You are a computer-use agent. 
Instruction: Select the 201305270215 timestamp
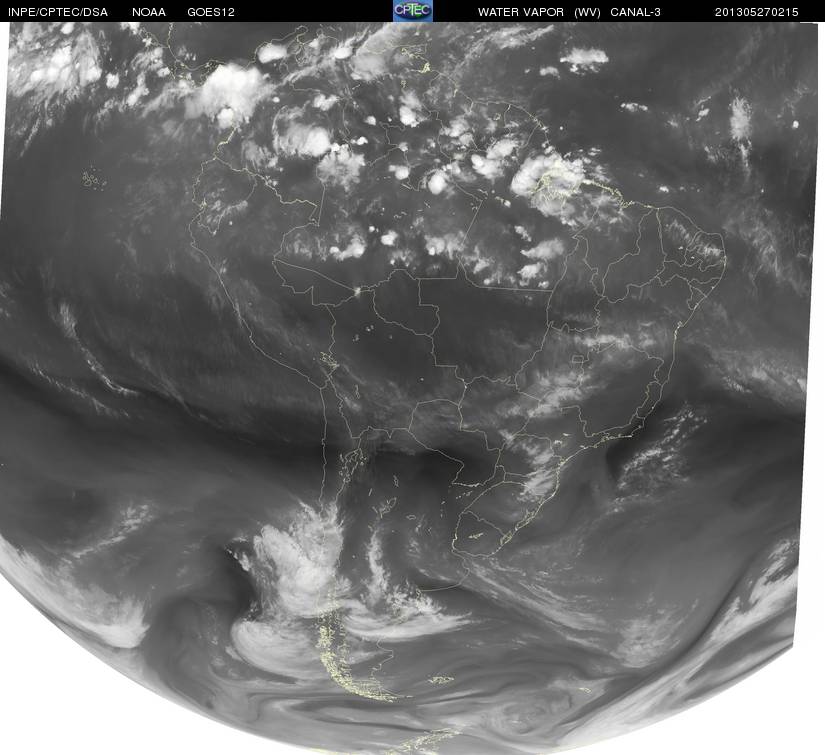[756, 12]
